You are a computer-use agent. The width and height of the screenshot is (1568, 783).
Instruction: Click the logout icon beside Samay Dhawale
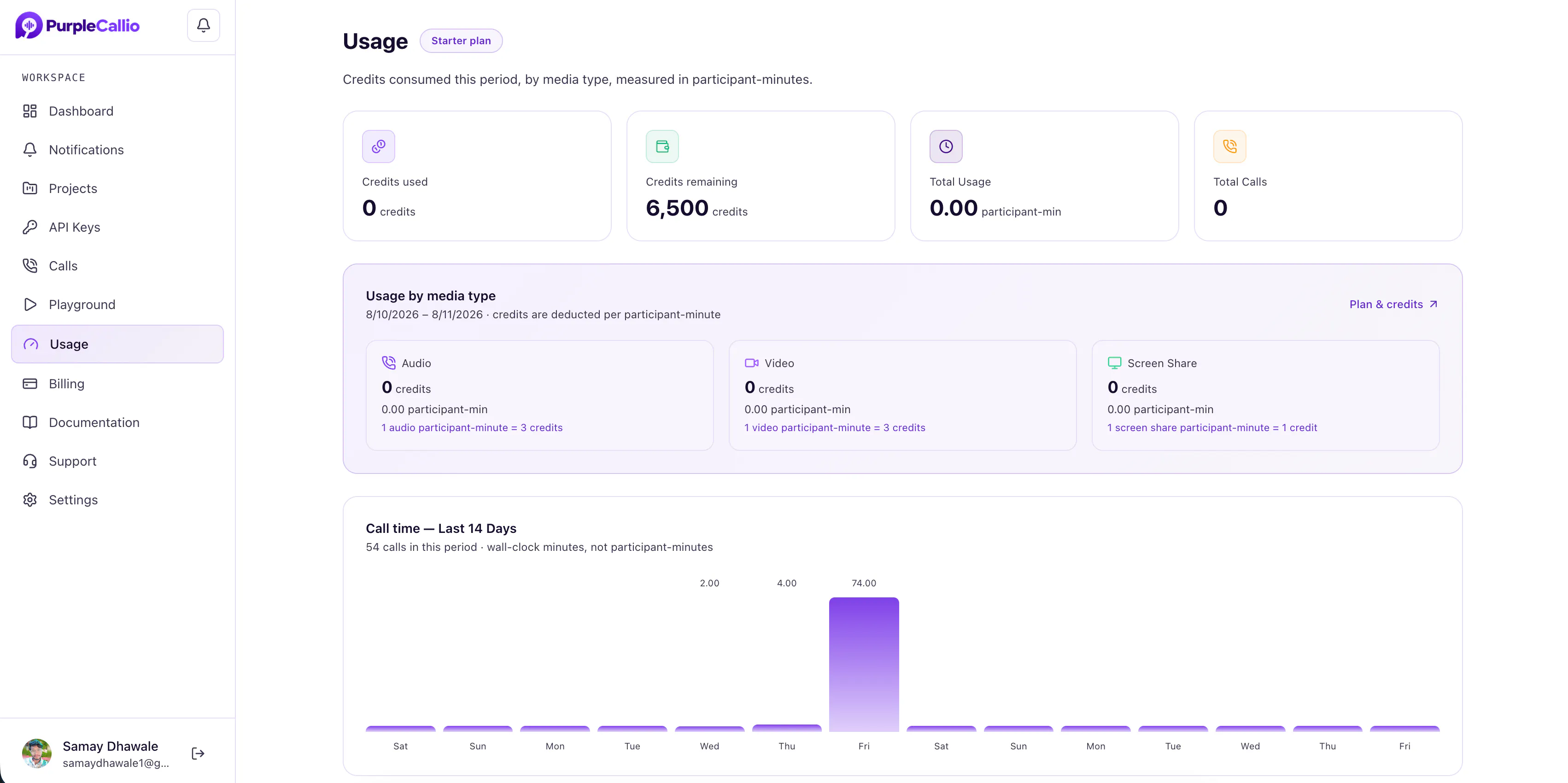pyautogui.click(x=198, y=753)
